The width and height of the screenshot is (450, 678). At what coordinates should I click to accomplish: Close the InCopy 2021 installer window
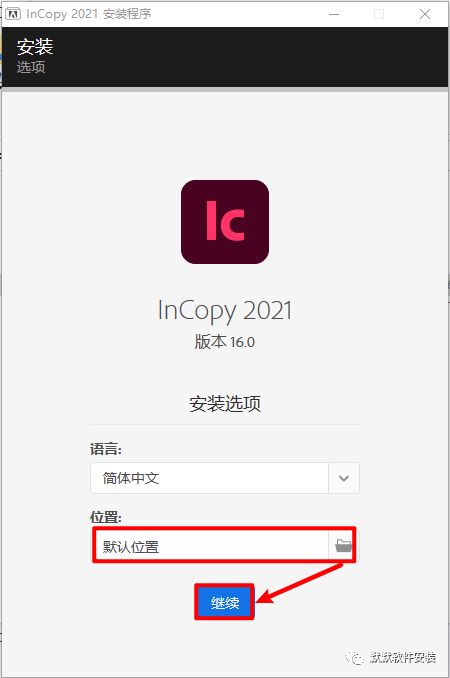(425, 14)
